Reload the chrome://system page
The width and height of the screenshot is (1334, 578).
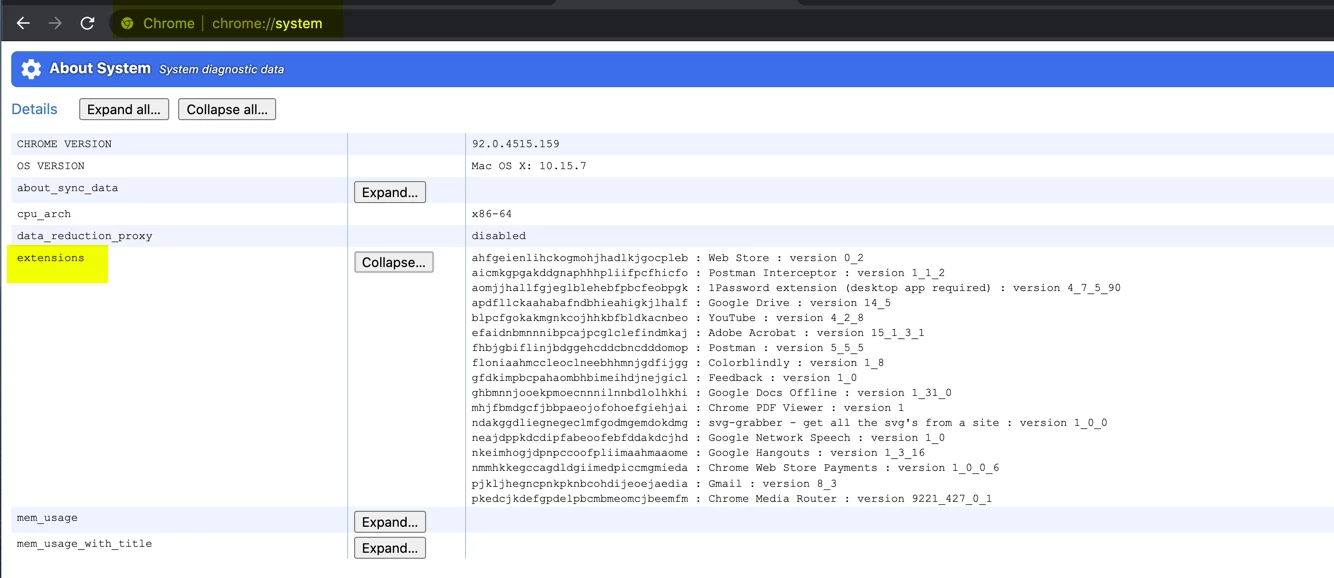click(88, 23)
